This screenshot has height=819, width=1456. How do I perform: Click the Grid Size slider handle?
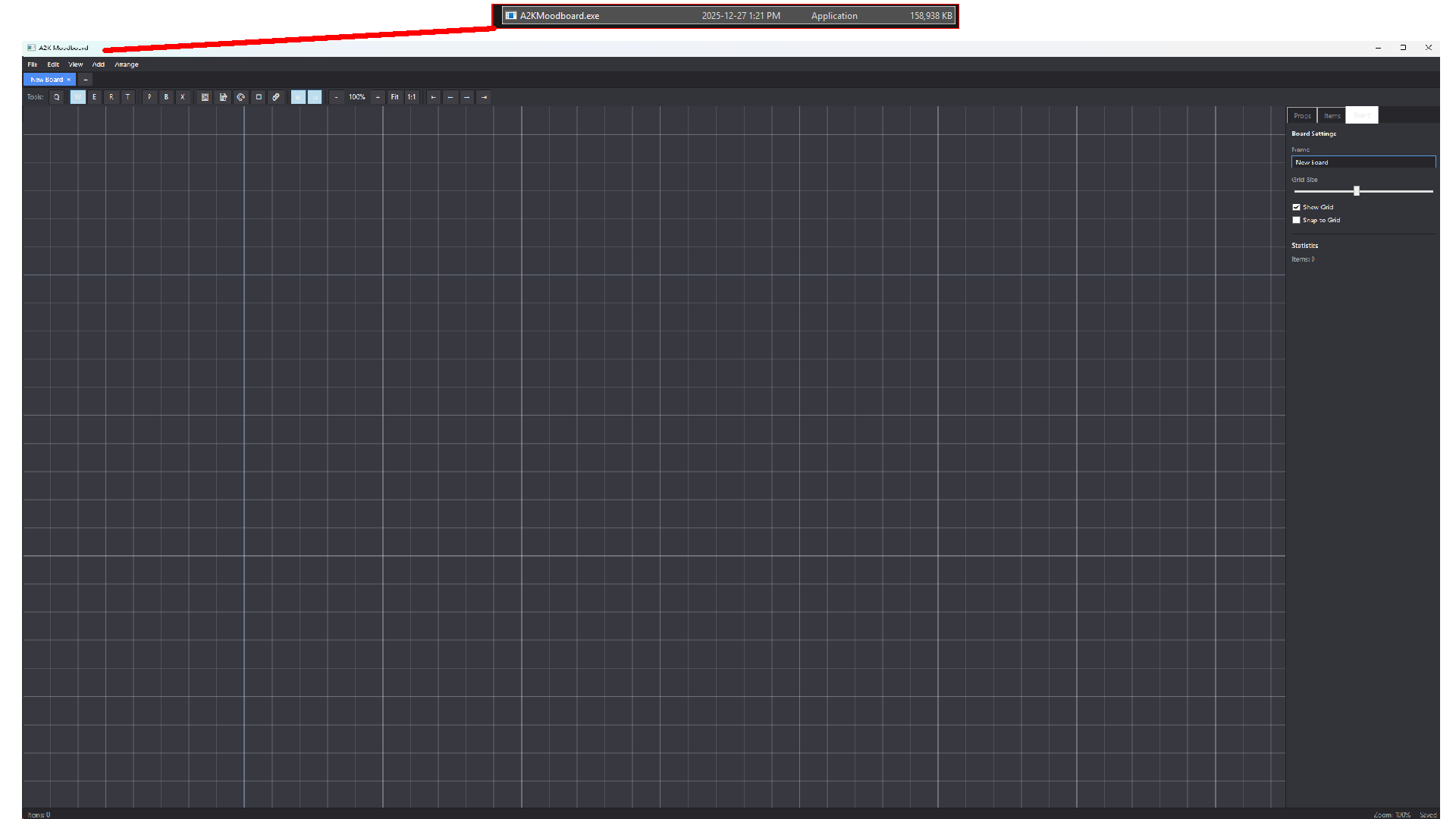click(x=1357, y=191)
